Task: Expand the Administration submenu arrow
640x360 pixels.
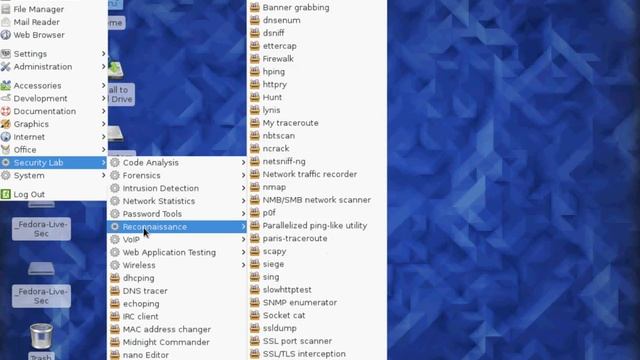Action: point(103,67)
